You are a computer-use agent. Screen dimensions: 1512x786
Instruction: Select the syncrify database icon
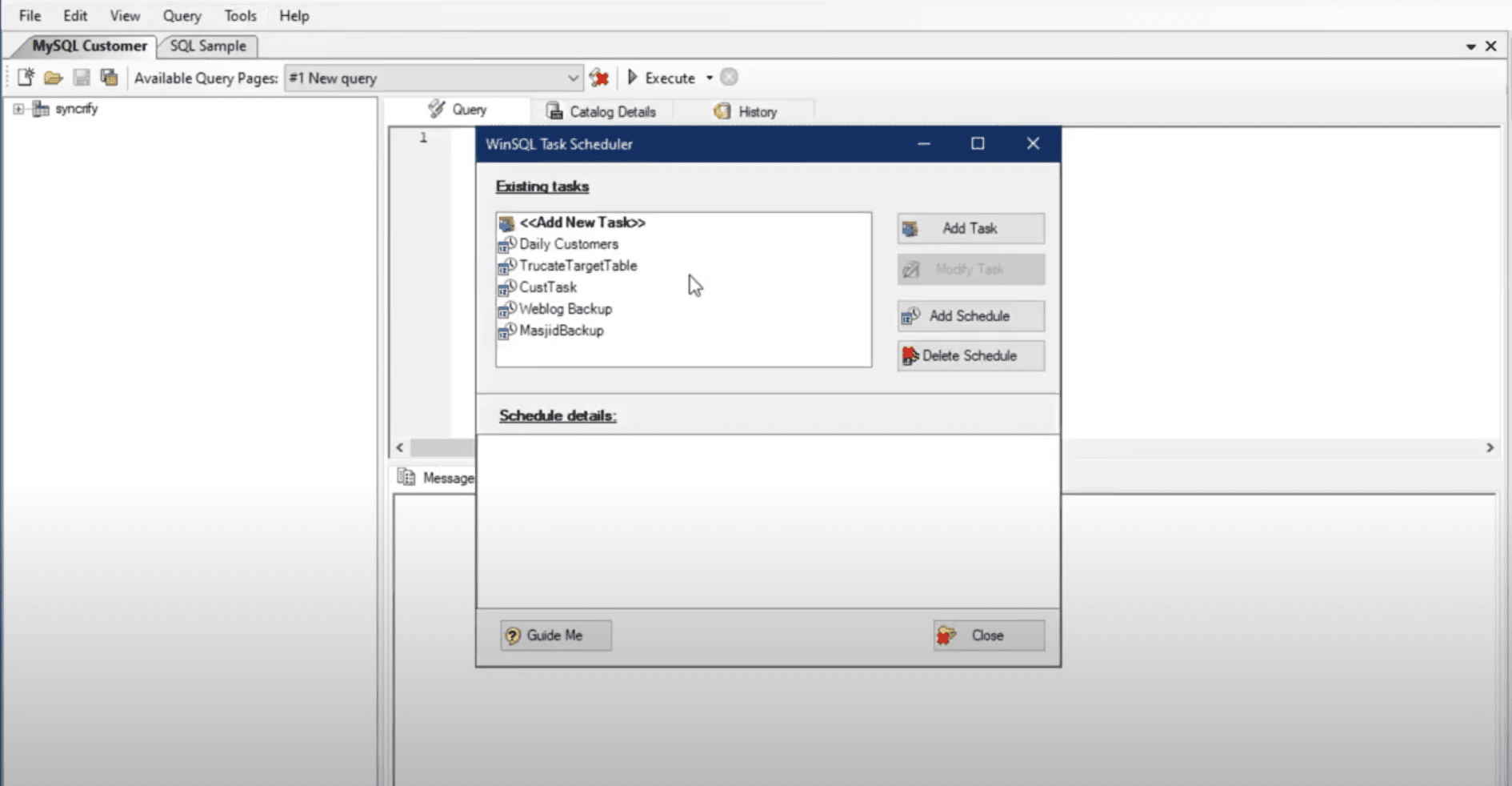[41, 109]
